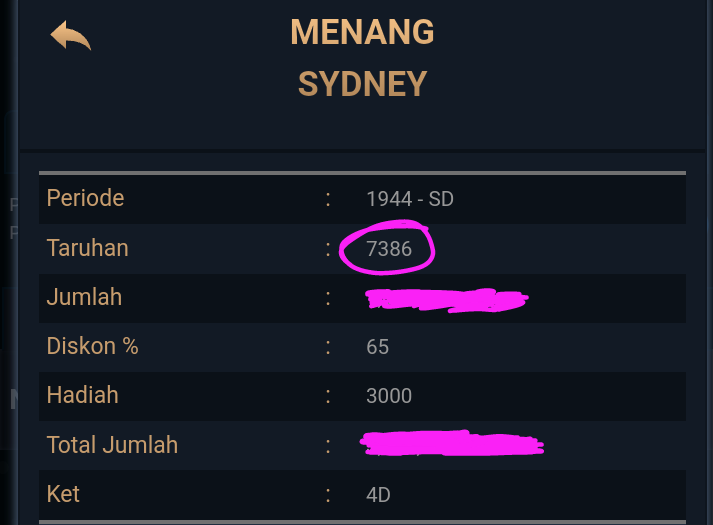The height and width of the screenshot is (525, 713).
Task: Click the Jumlah label
Action: [x=84, y=297]
